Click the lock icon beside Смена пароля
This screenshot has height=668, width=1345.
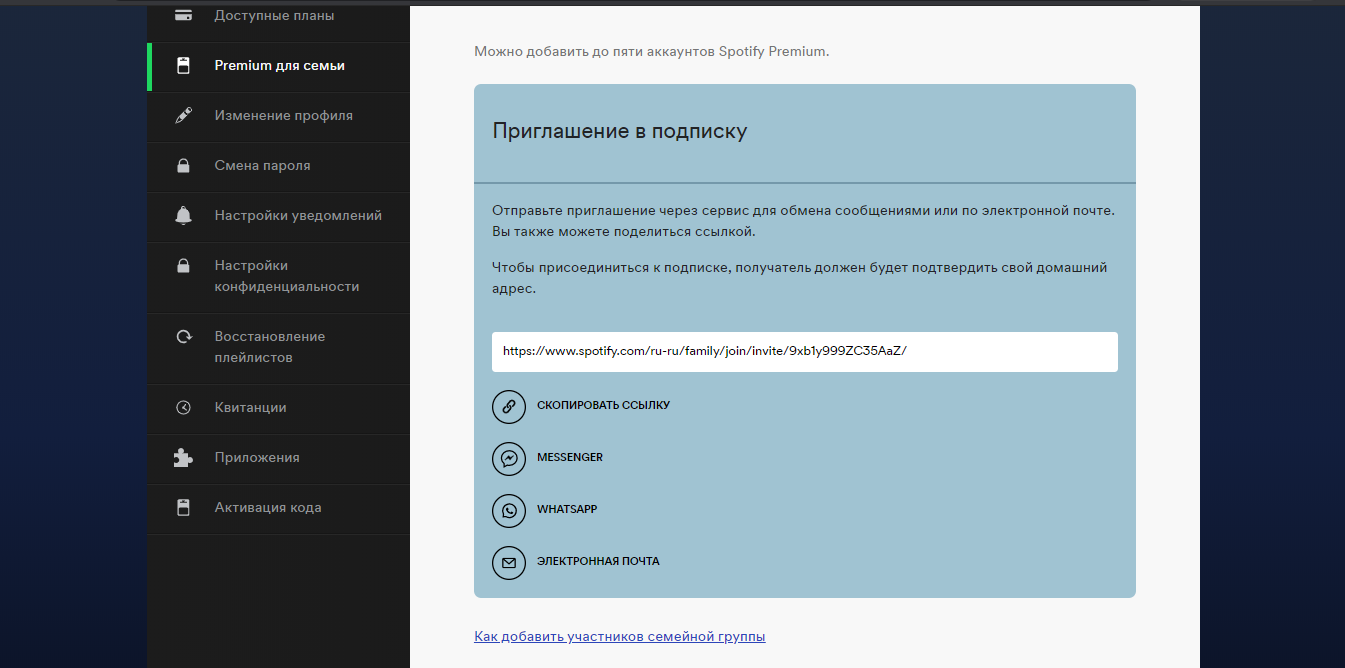tap(183, 166)
